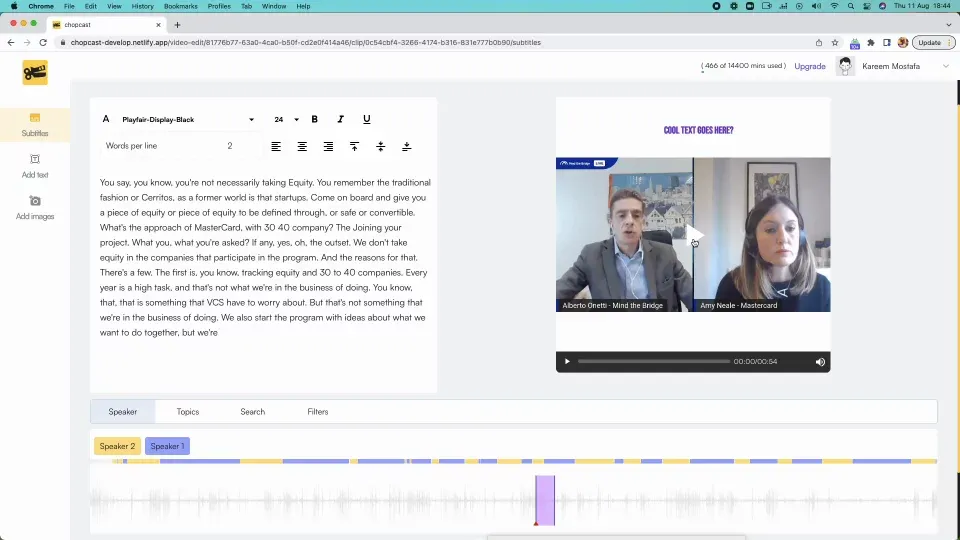Viewport: 960px width, 540px height.
Task: Toggle italic subtitle formatting
Action: [340, 119]
